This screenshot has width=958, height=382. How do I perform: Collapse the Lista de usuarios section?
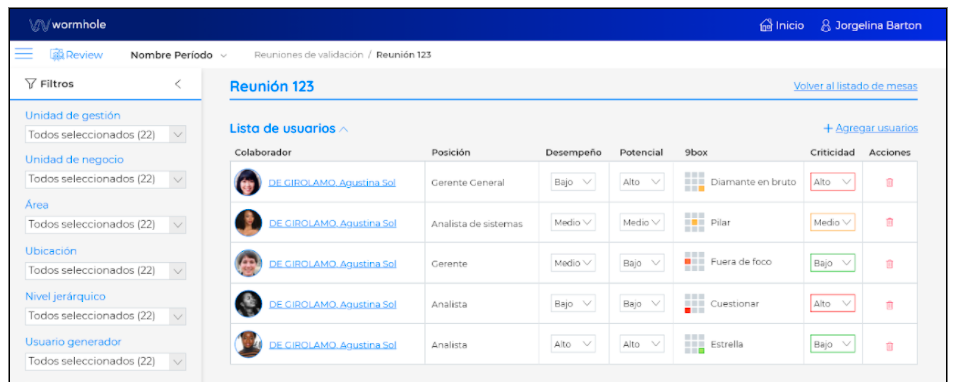click(x=343, y=129)
